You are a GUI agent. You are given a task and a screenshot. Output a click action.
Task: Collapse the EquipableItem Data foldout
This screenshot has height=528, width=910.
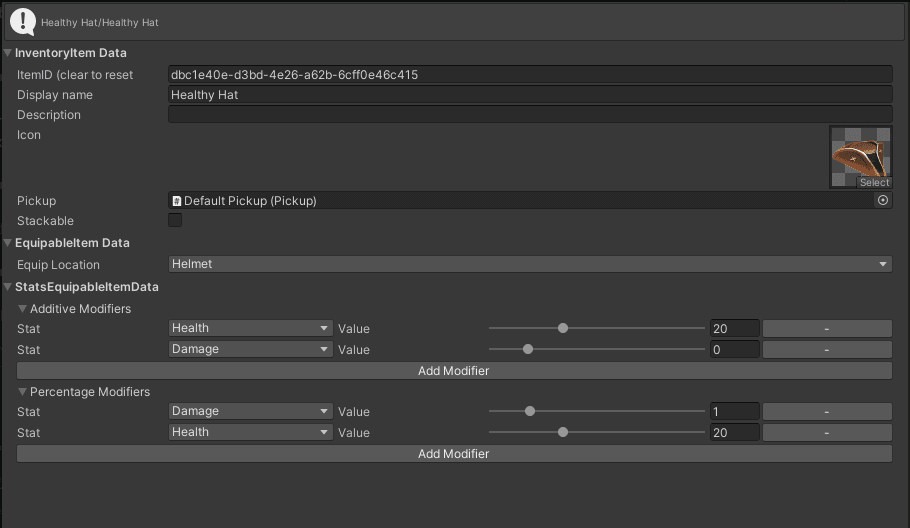(x=8, y=243)
